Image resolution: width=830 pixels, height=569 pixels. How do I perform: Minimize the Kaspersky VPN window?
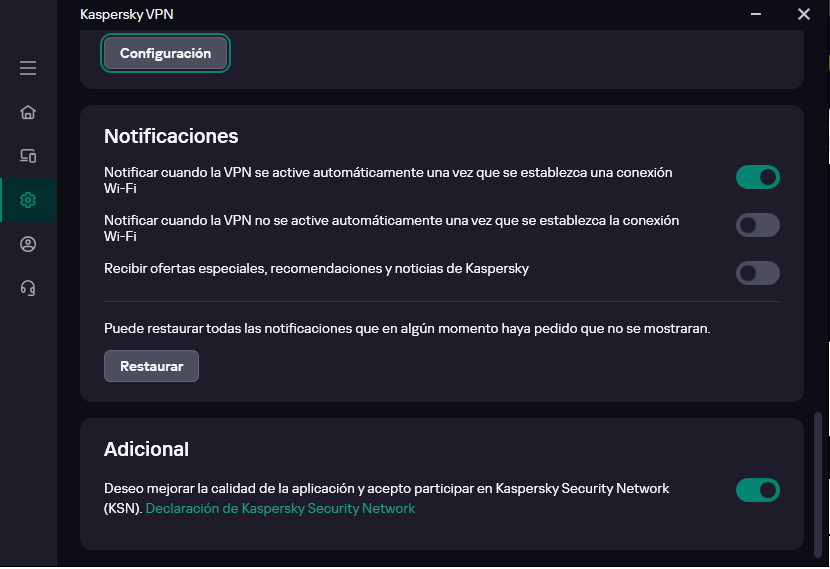click(757, 14)
